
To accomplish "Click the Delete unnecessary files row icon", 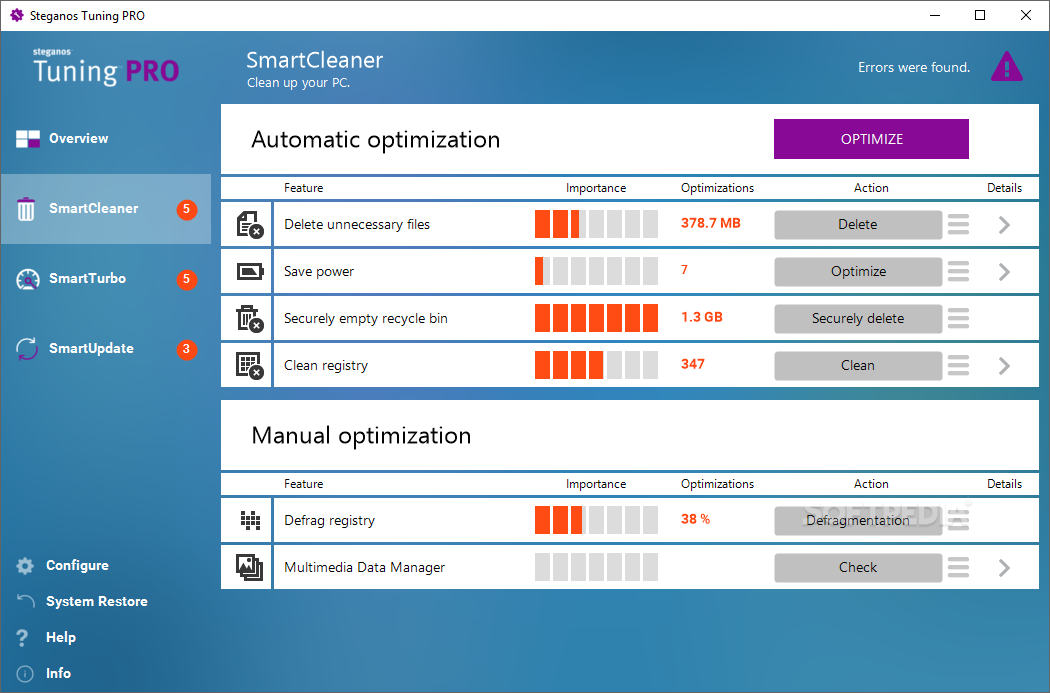I will (250, 224).
